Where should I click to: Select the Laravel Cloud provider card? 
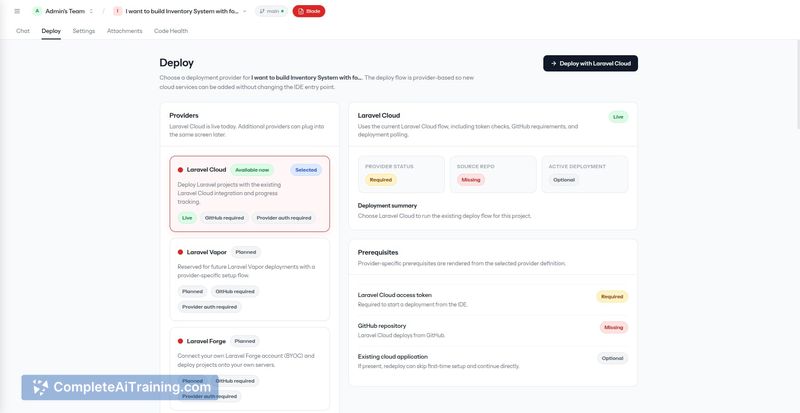tap(250, 194)
